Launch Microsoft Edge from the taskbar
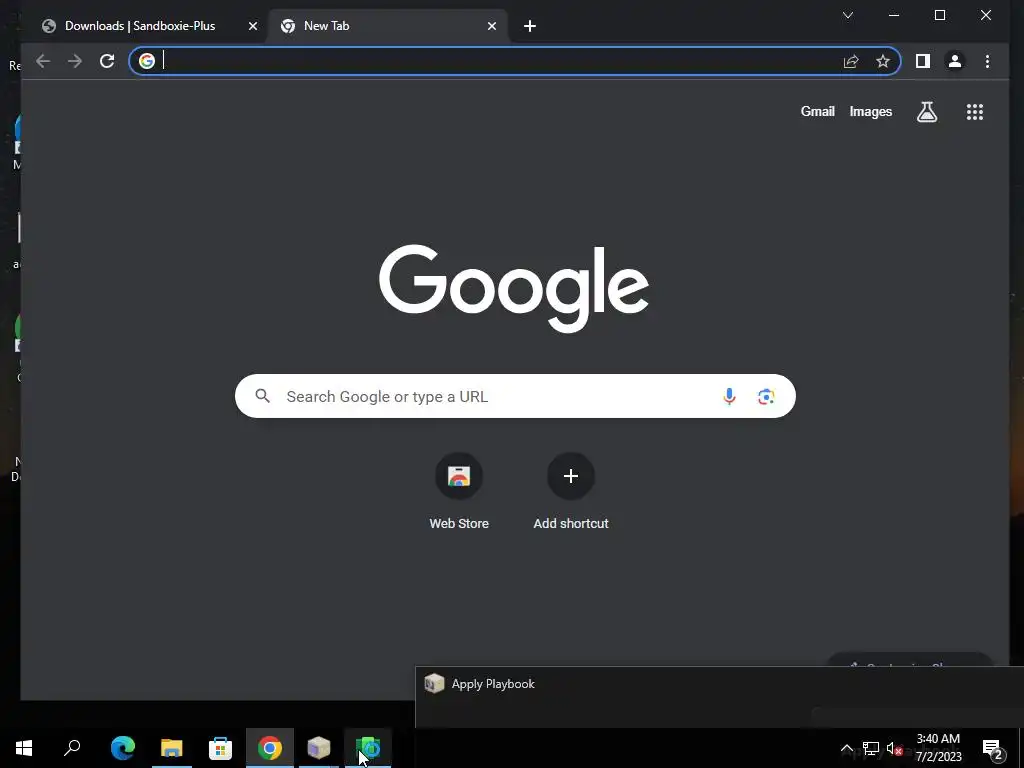Screen dimensions: 1024x768 click(x=123, y=748)
